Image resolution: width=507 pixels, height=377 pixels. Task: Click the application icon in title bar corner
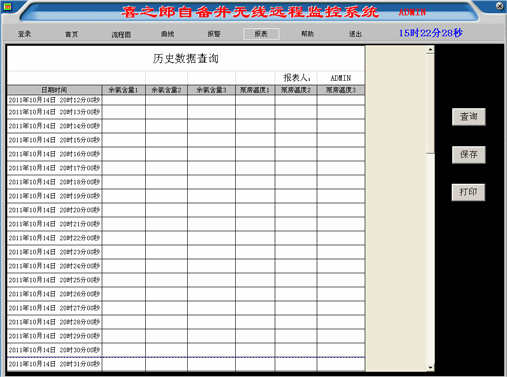click(7, 6)
